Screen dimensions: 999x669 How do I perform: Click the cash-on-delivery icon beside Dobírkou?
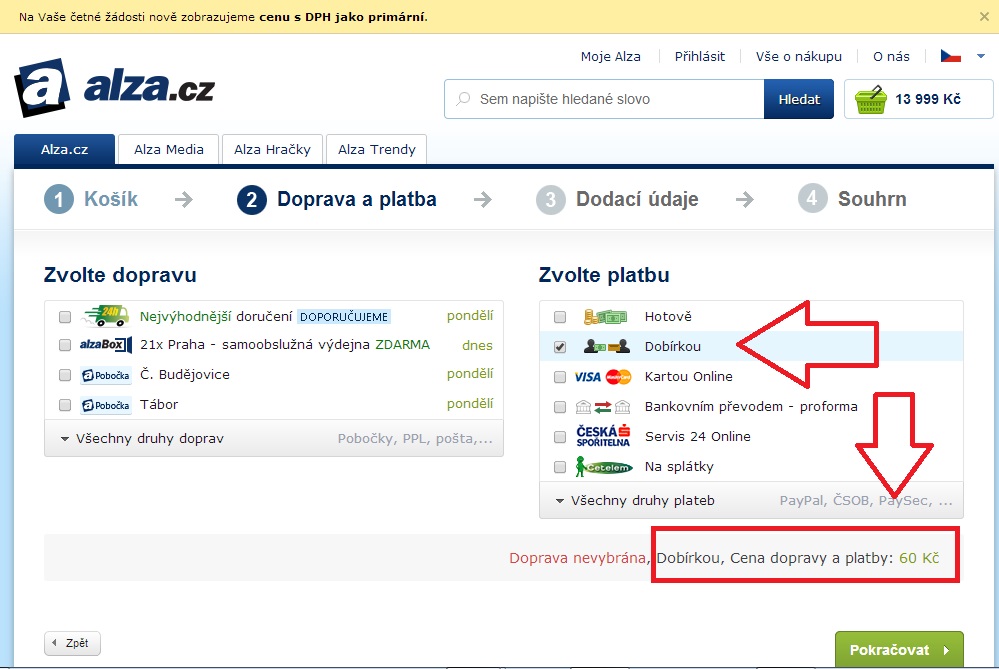607,346
